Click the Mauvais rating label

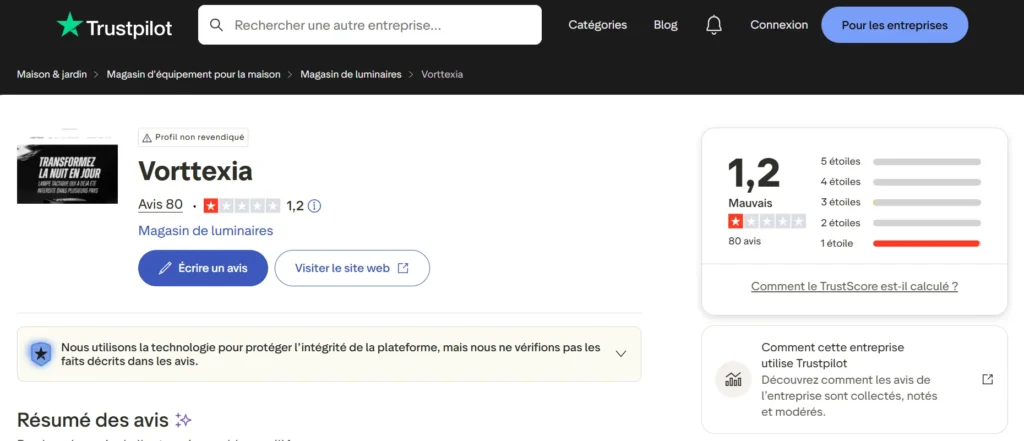coord(750,203)
